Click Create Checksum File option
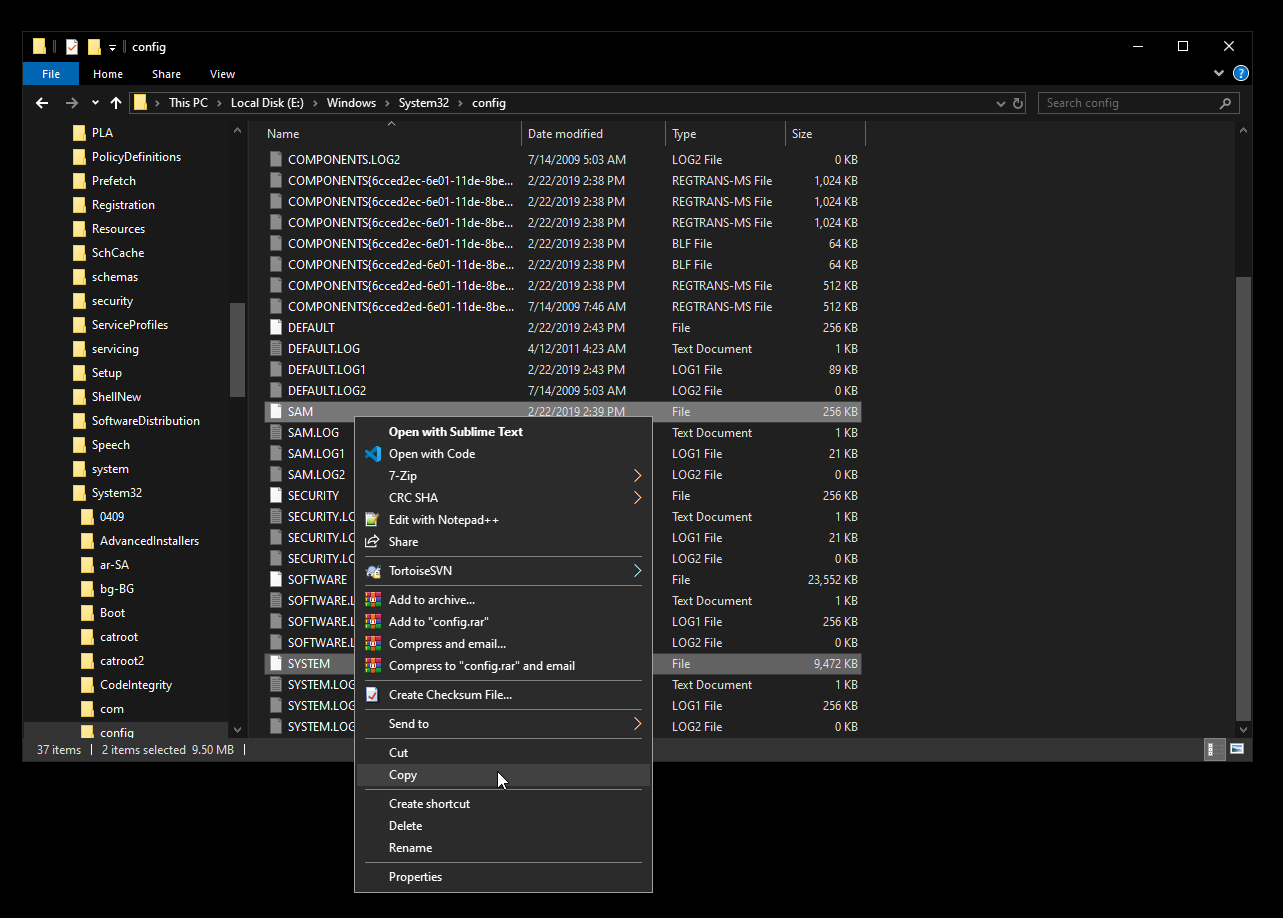 [450, 695]
